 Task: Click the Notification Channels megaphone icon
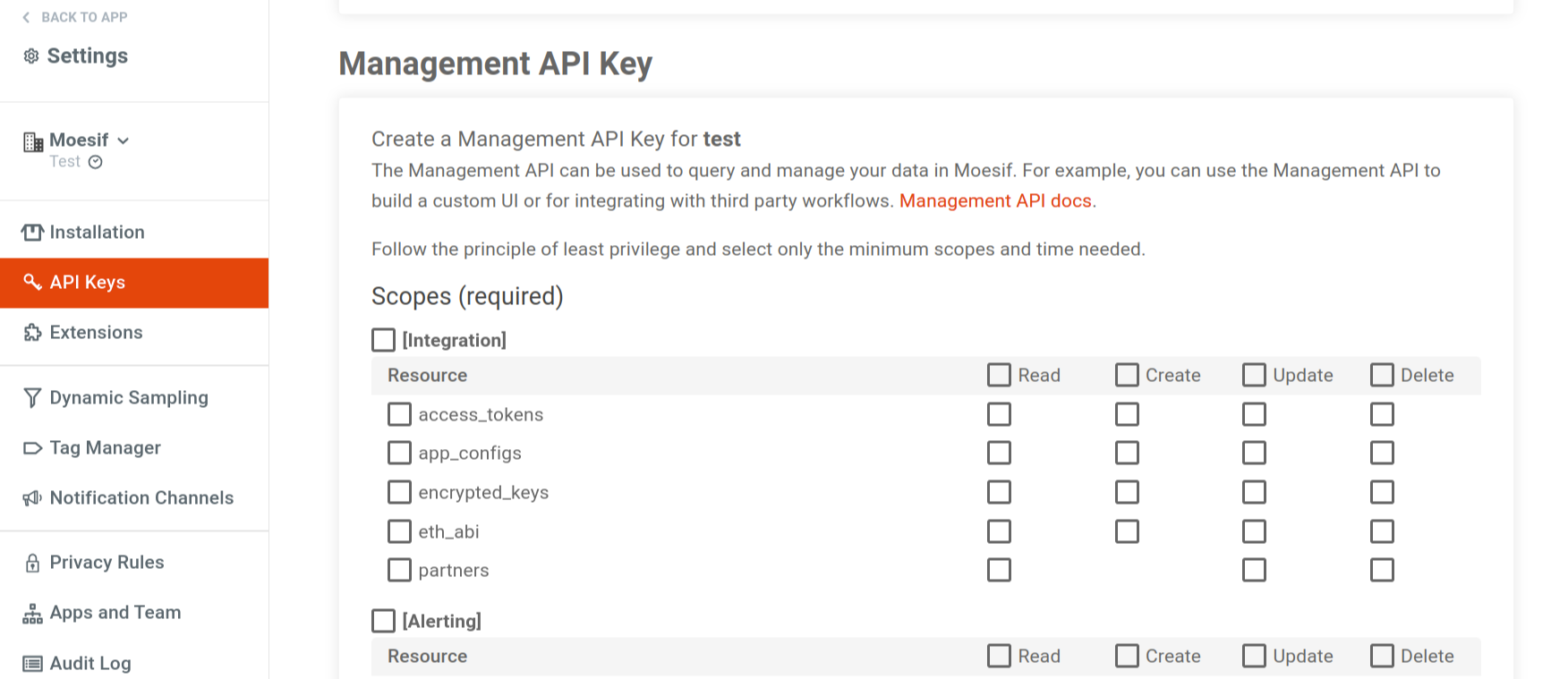point(30,497)
